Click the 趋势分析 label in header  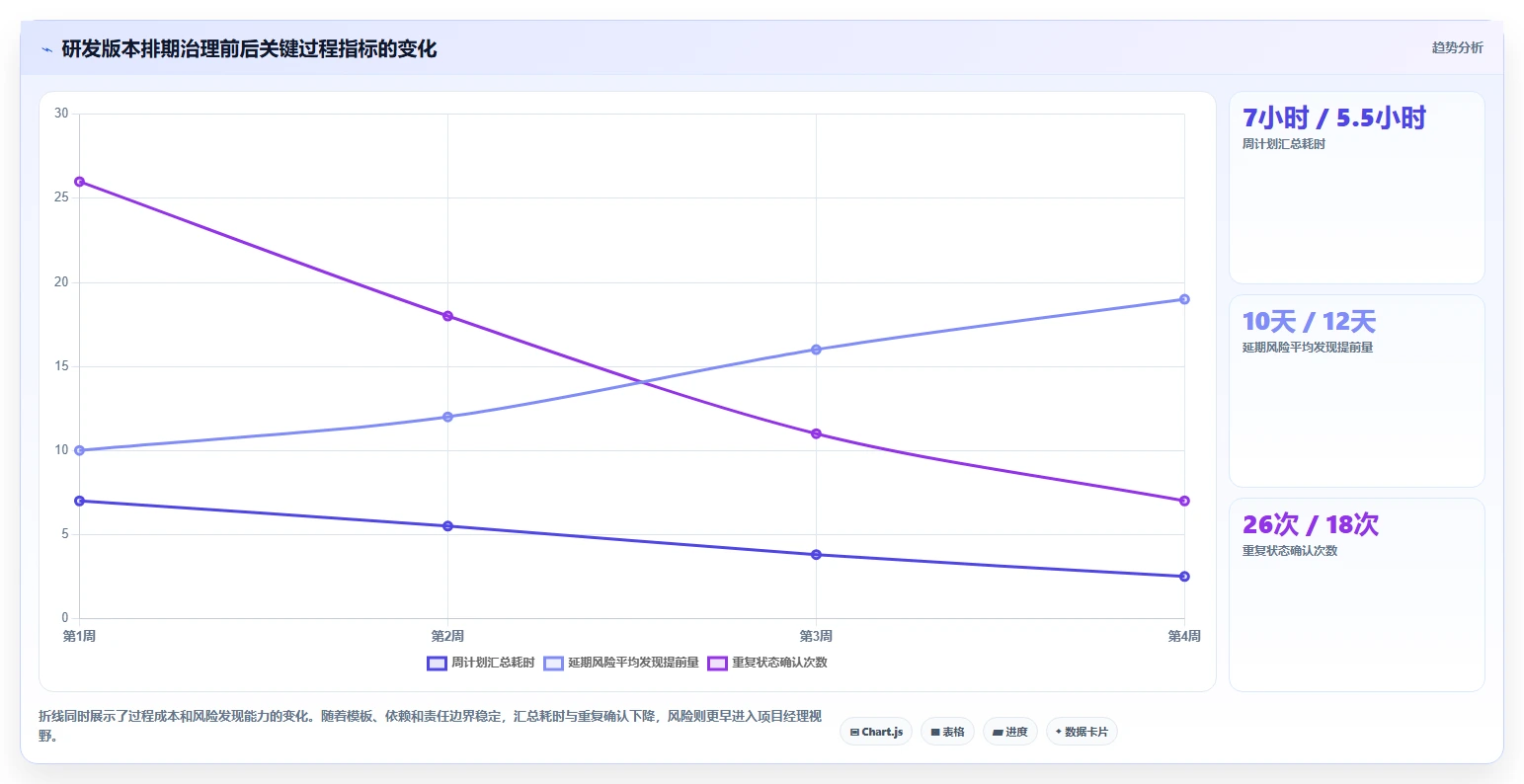pos(1458,47)
